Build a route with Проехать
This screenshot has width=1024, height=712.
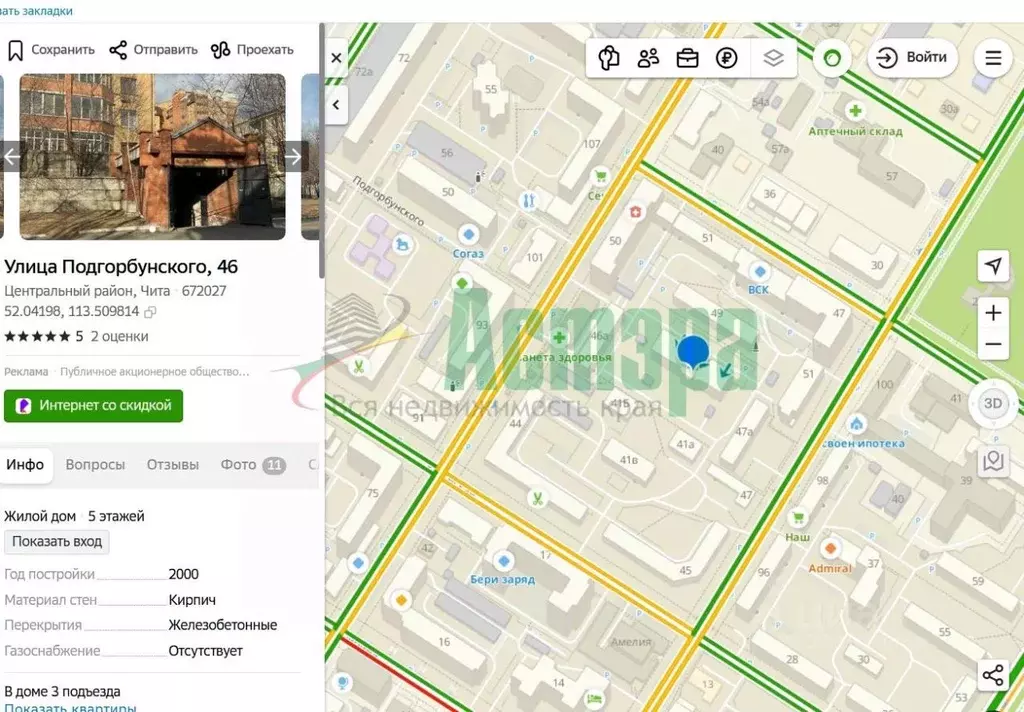(252, 50)
